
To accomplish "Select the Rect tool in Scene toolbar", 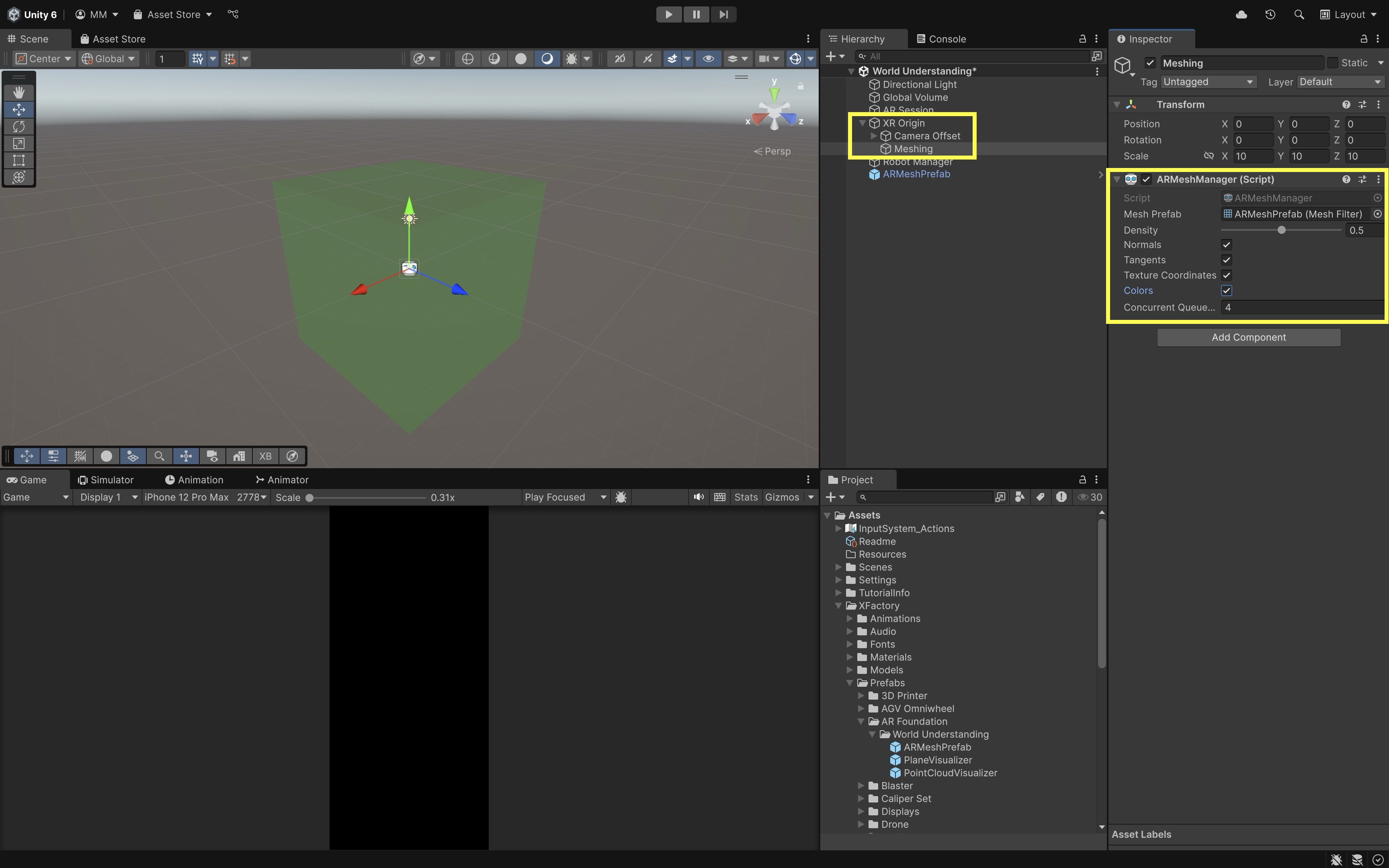I will [19, 160].
